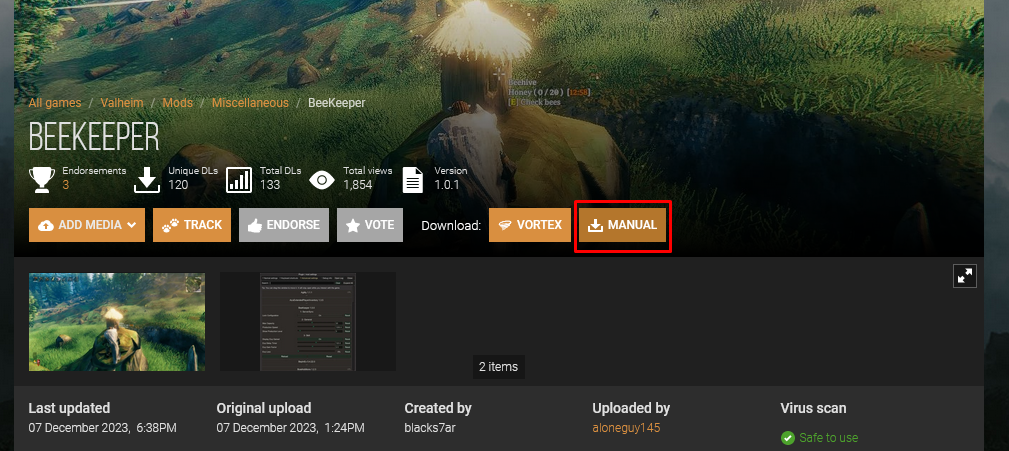Click the Total DLs bar chart icon
The image size is (1009, 451).
click(x=239, y=179)
